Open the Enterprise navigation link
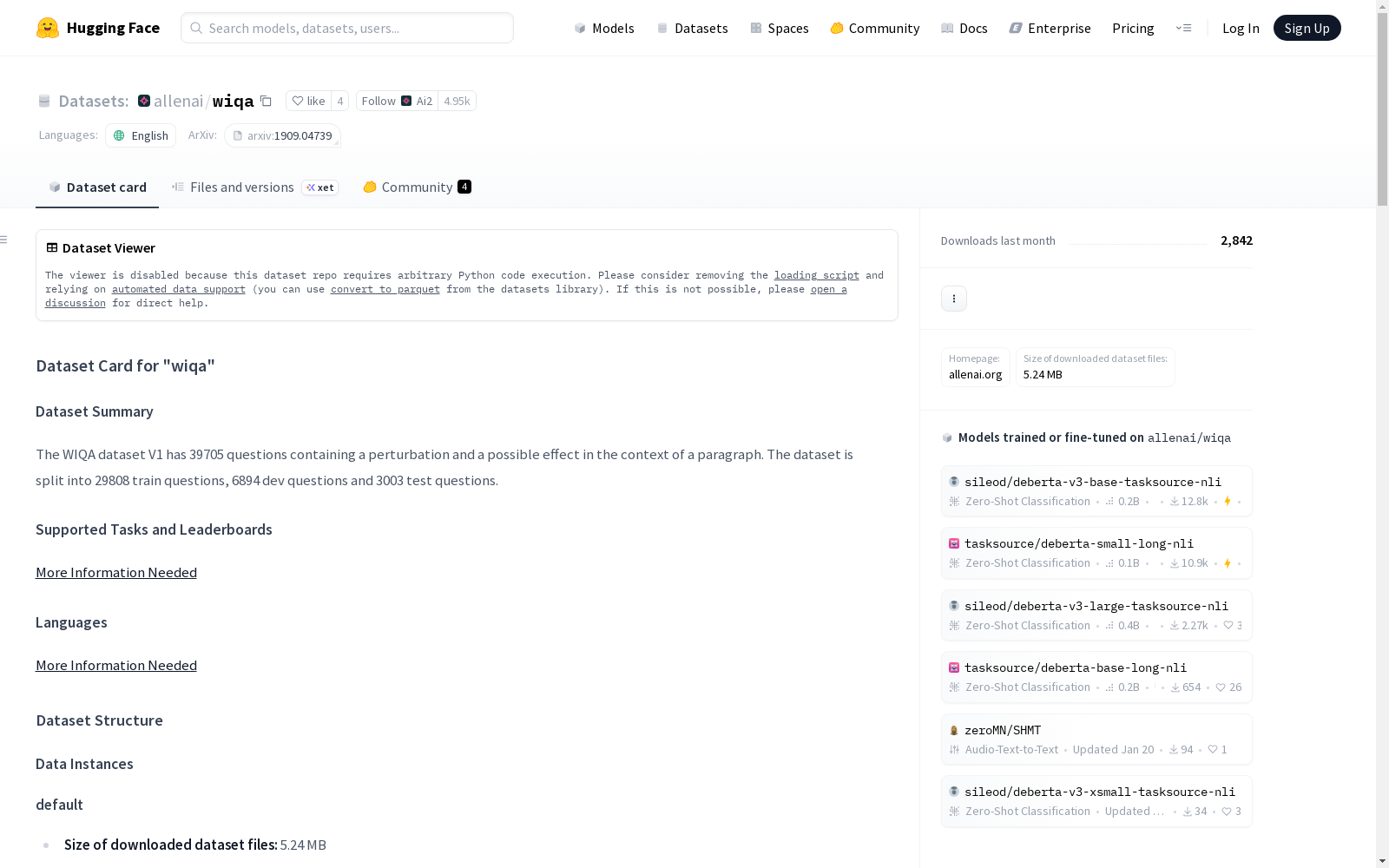This screenshot has height=868, width=1389. (1050, 28)
